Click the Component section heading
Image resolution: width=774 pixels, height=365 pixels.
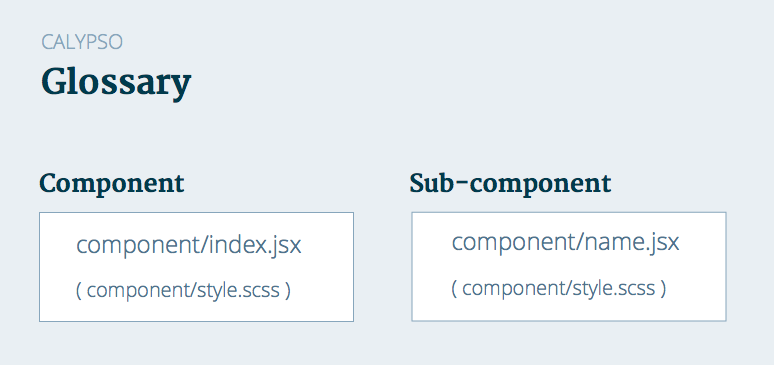click(112, 183)
